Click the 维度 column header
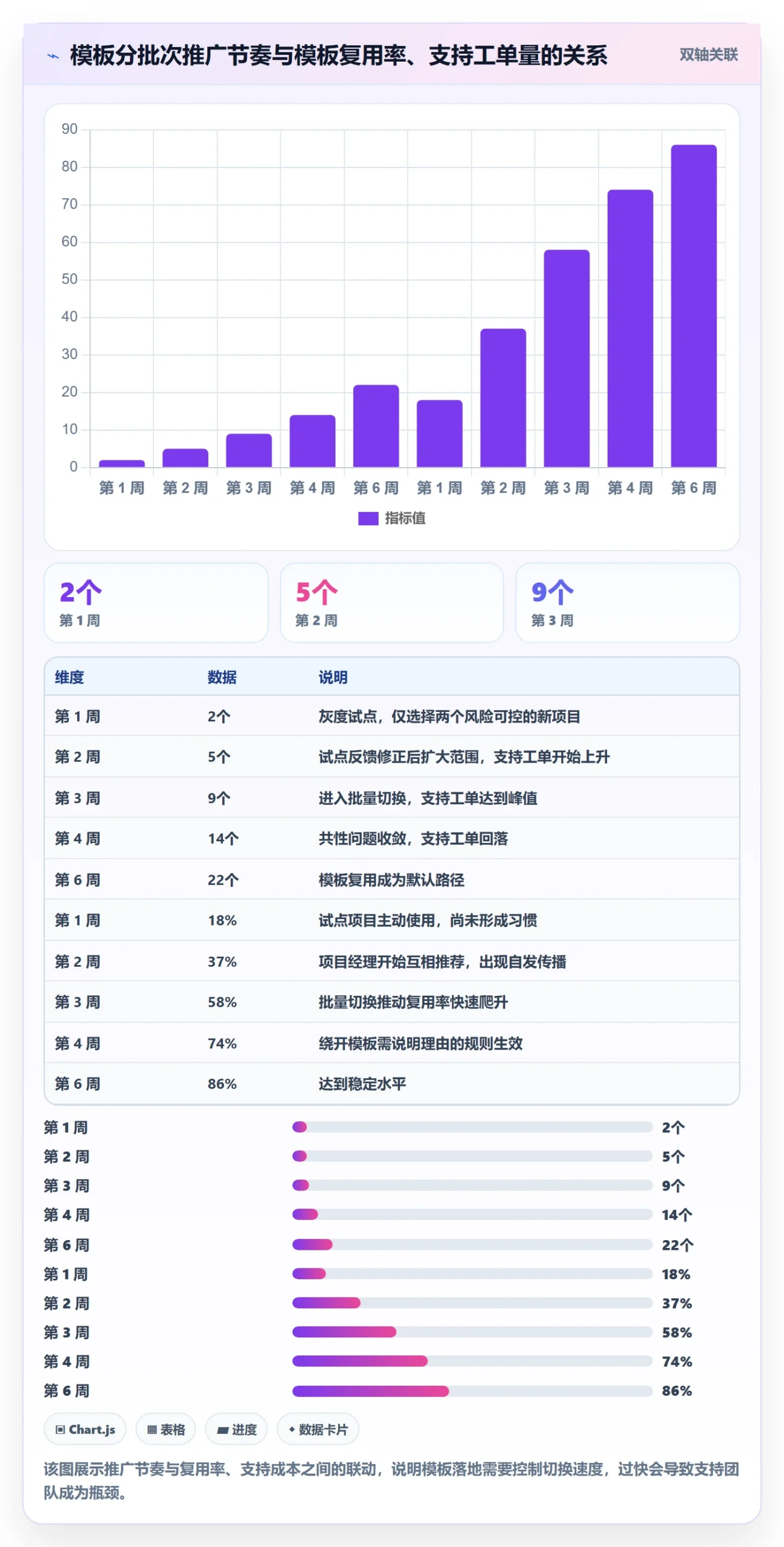The height and width of the screenshot is (1547, 784). coord(69,677)
